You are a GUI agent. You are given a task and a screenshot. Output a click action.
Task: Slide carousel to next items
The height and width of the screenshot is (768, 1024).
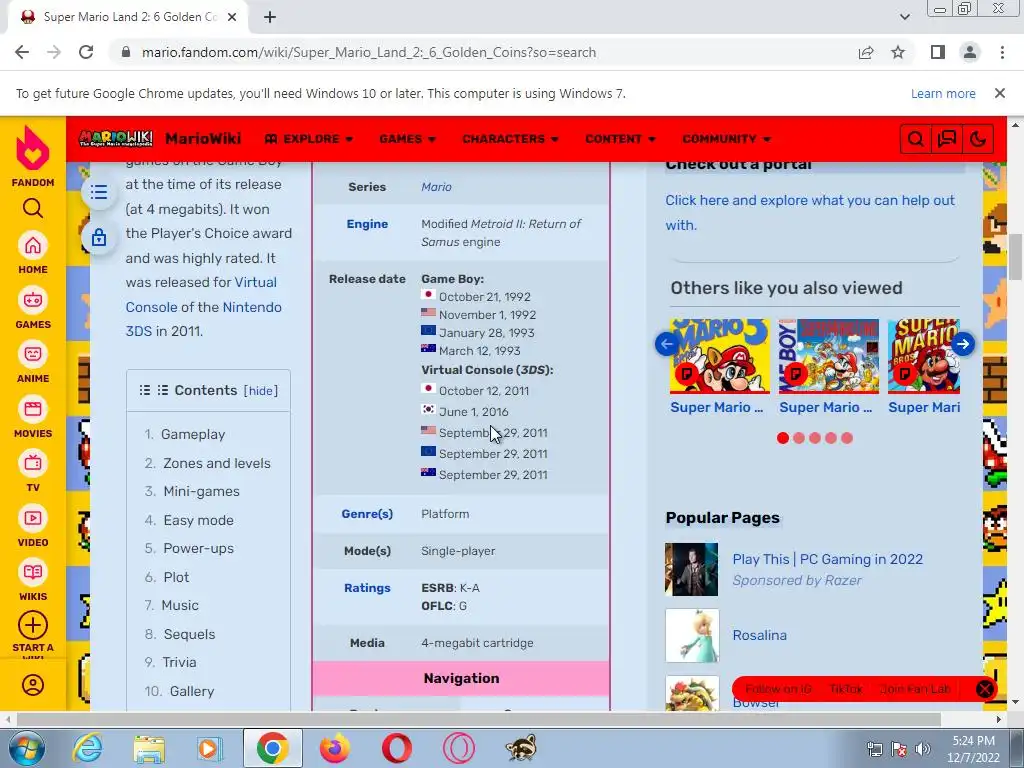click(963, 344)
